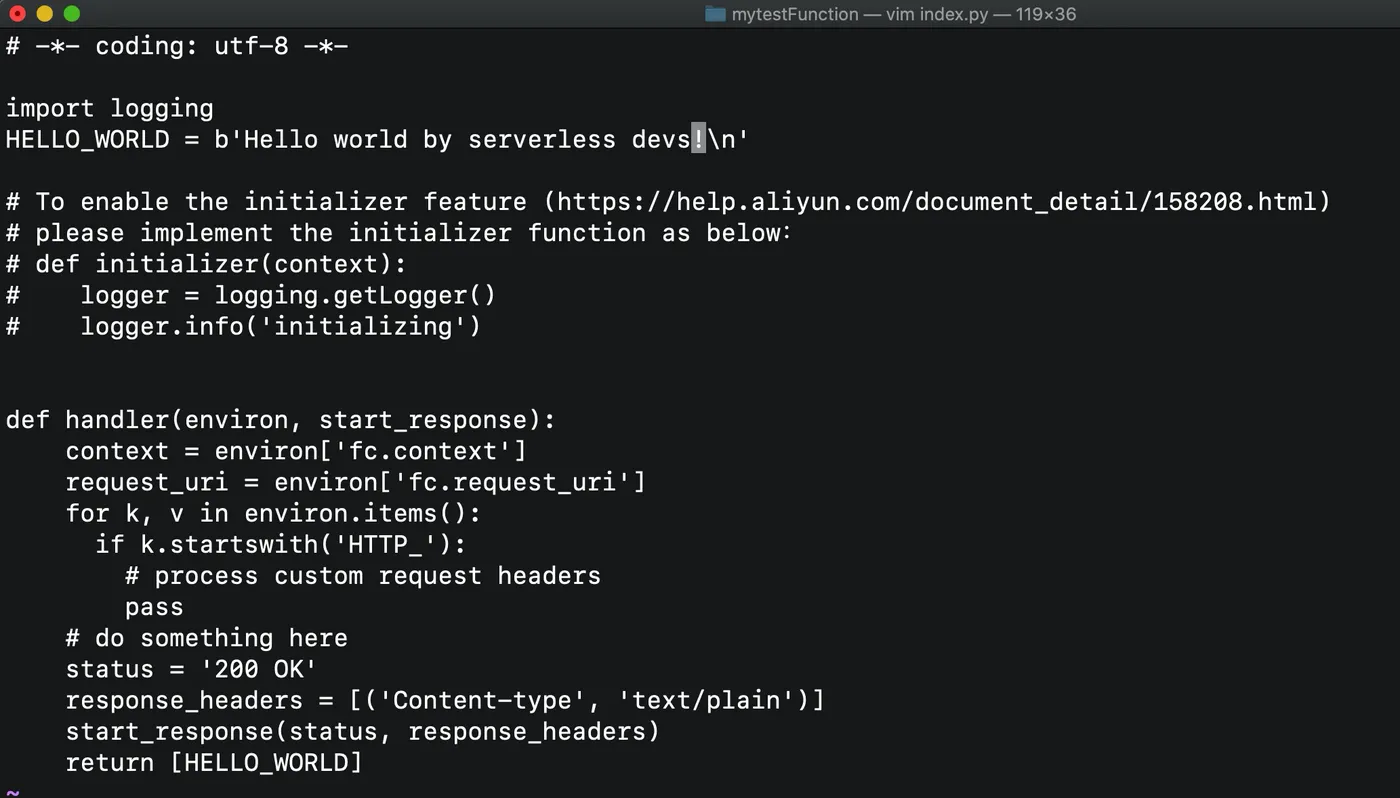Image resolution: width=1400 pixels, height=798 pixels.
Task: Click on 'environ.items()' in the for loop
Action: [x=356, y=513]
